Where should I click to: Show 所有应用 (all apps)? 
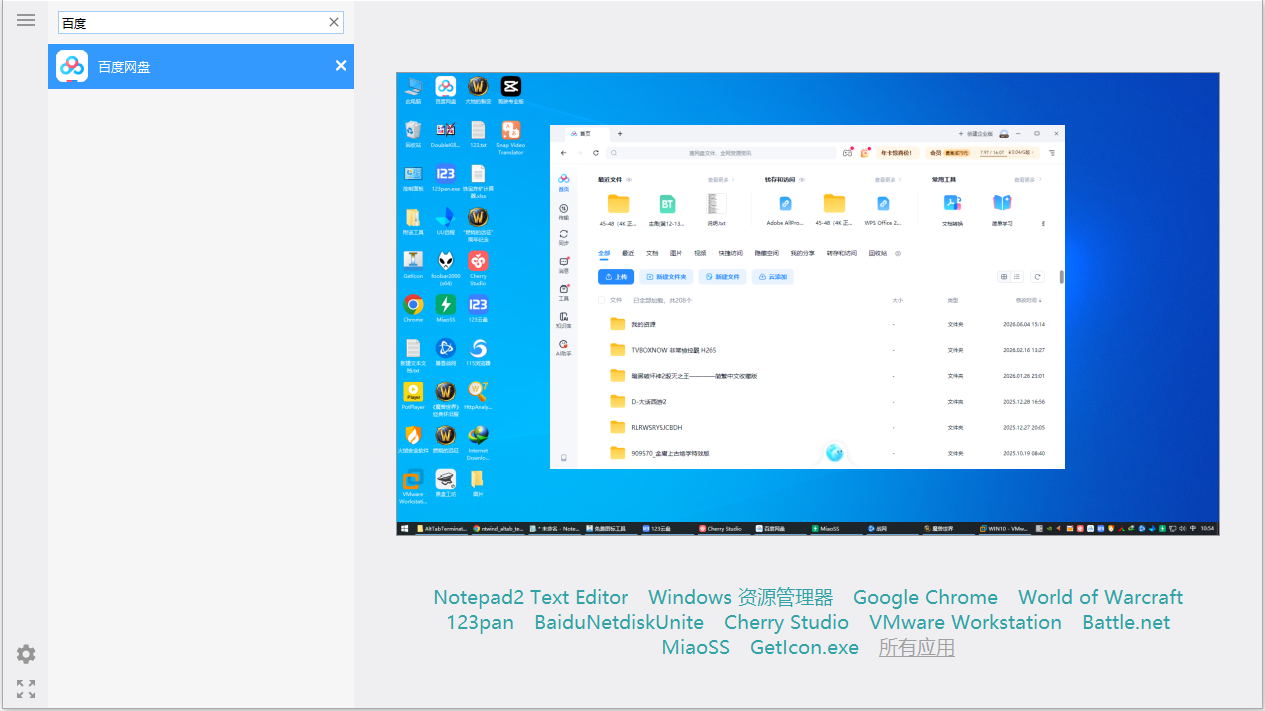(917, 647)
